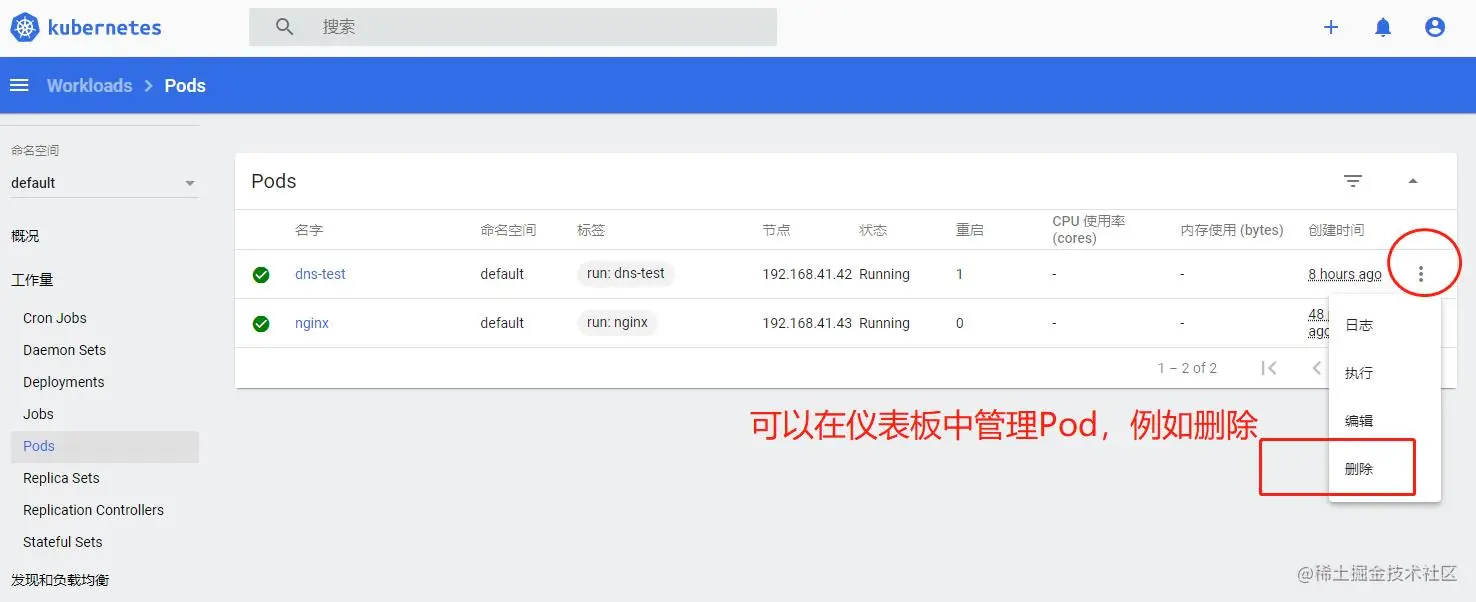Viewport: 1476px width, 602px height.
Task: Click Pods in the breadcrumb
Action: [x=185, y=86]
